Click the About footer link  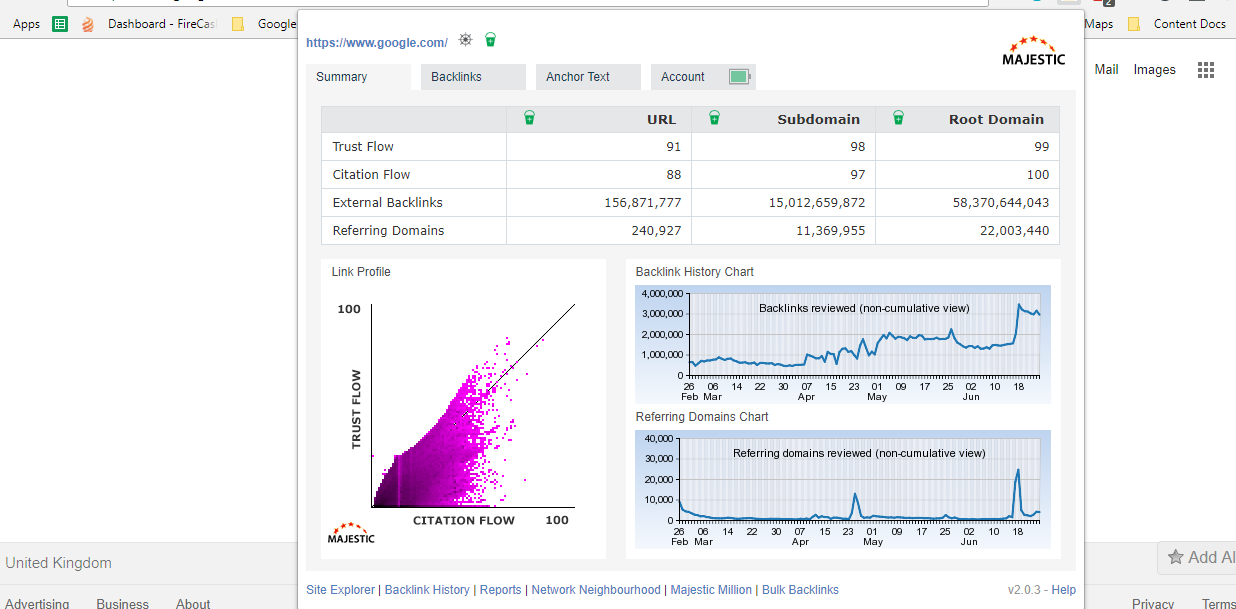tap(193, 604)
